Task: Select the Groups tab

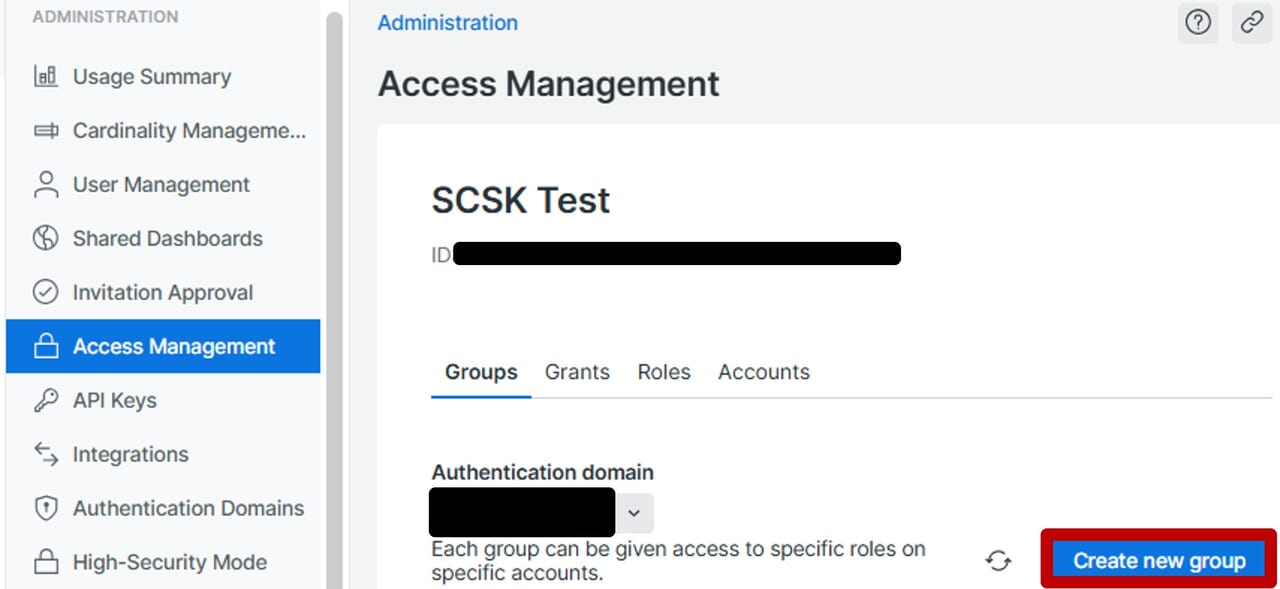Action: click(481, 372)
